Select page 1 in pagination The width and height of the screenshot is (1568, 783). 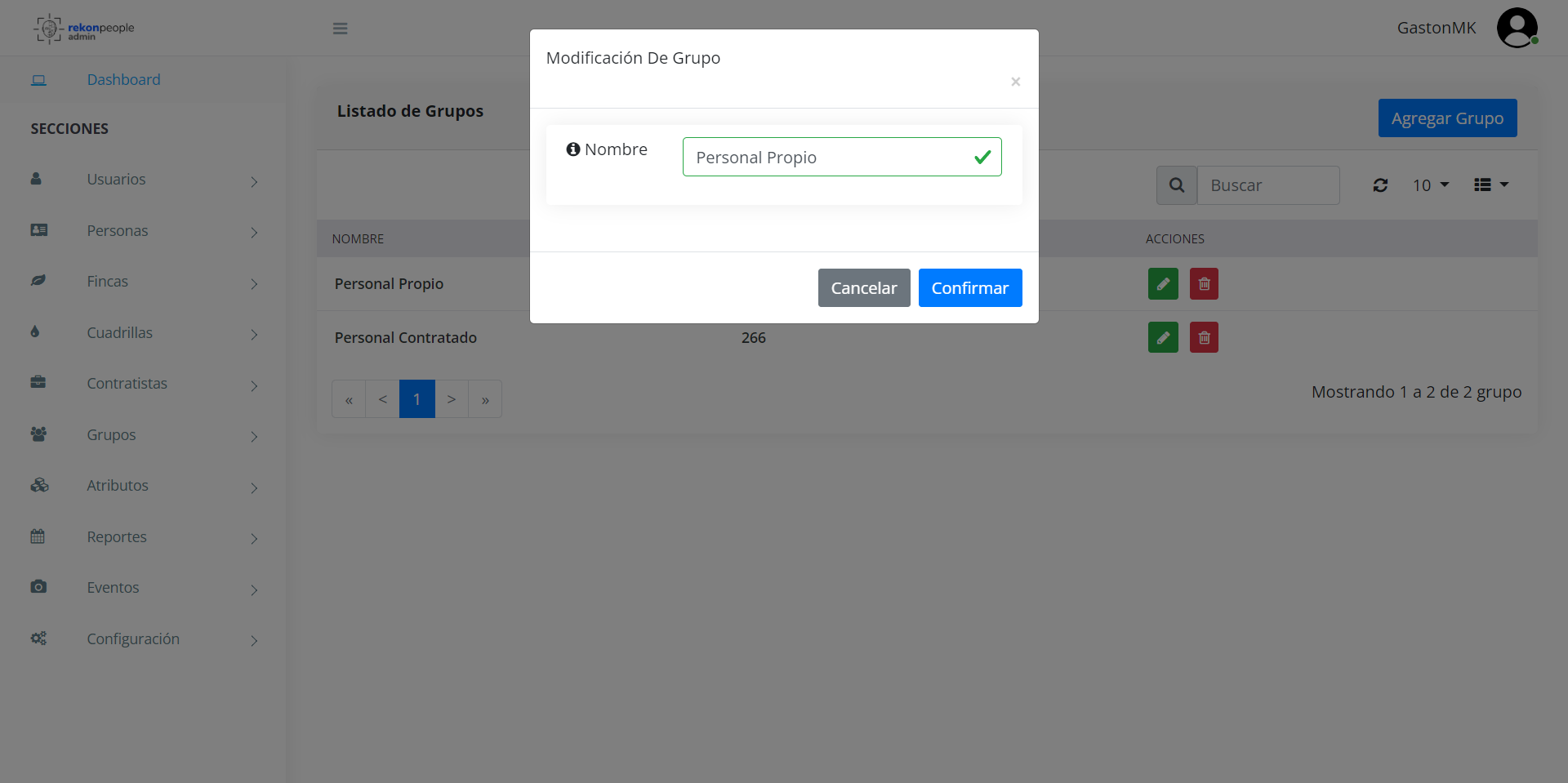point(416,399)
